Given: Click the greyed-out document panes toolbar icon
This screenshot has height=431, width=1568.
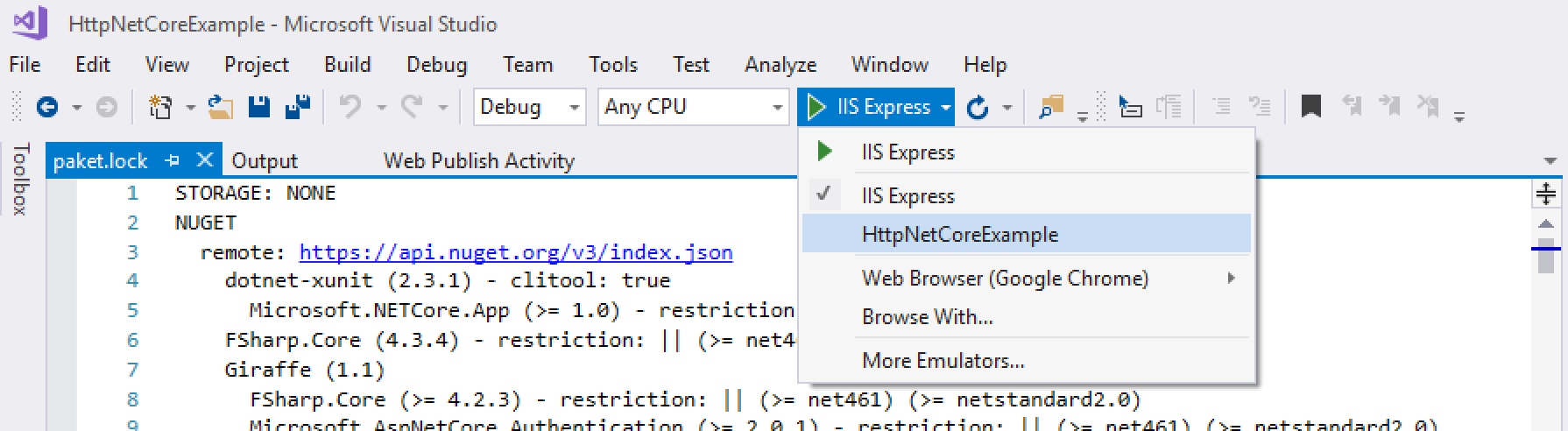Looking at the screenshot, I should (1169, 107).
